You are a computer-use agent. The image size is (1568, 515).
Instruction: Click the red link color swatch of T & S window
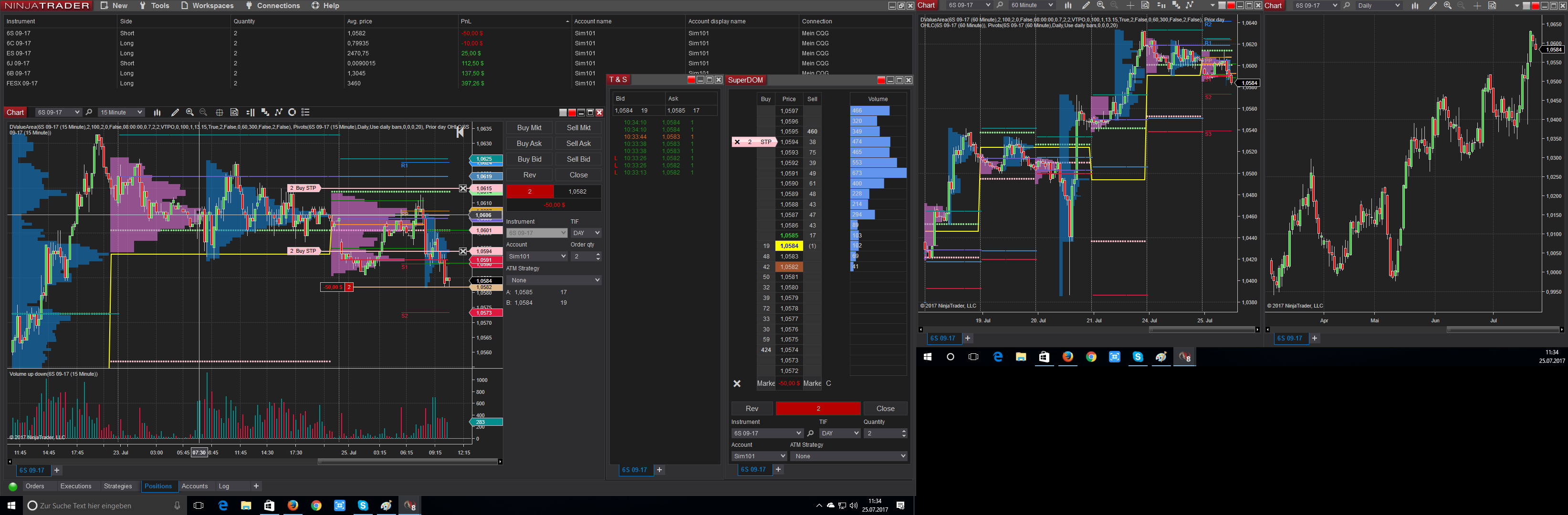[691, 80]
